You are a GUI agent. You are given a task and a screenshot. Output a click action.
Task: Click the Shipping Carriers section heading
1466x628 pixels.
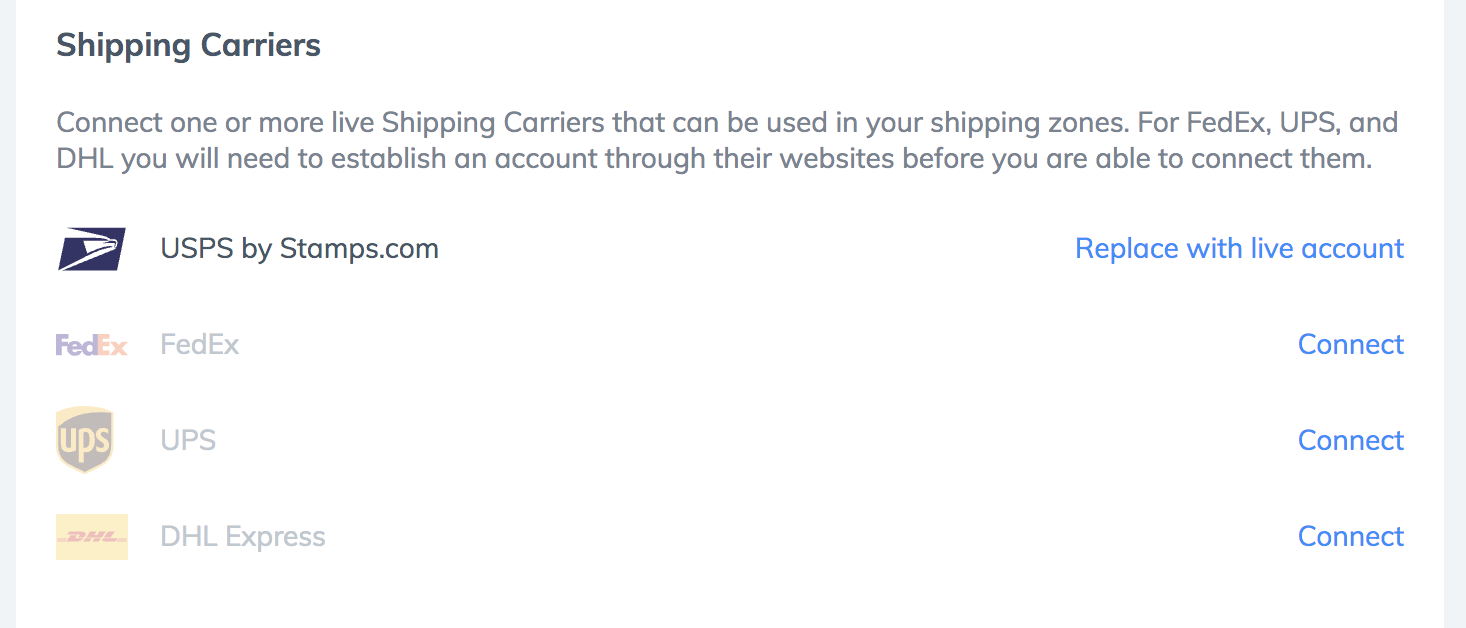pyautogui.click(x=188, y=45)
